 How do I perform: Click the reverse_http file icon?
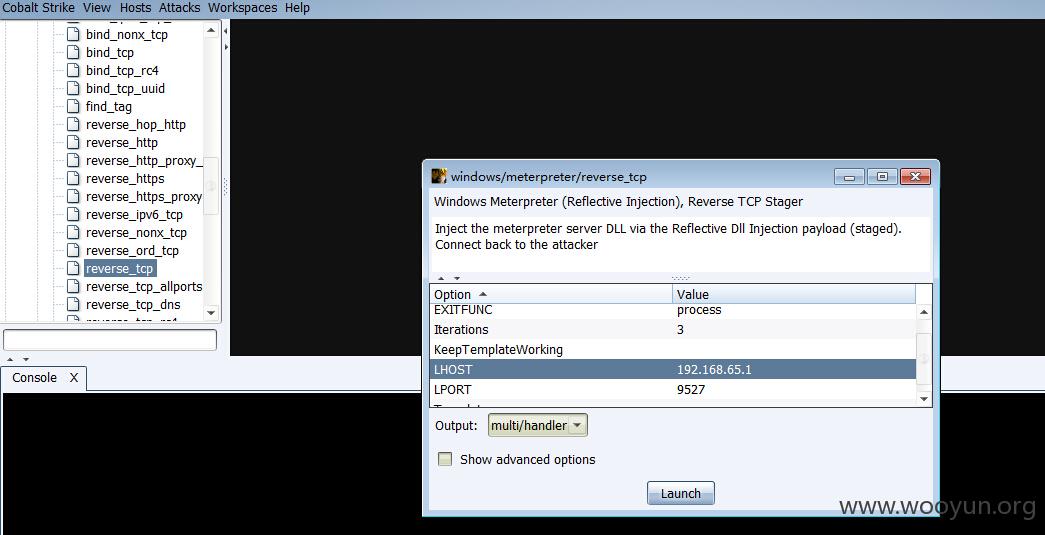coord(73,143)
